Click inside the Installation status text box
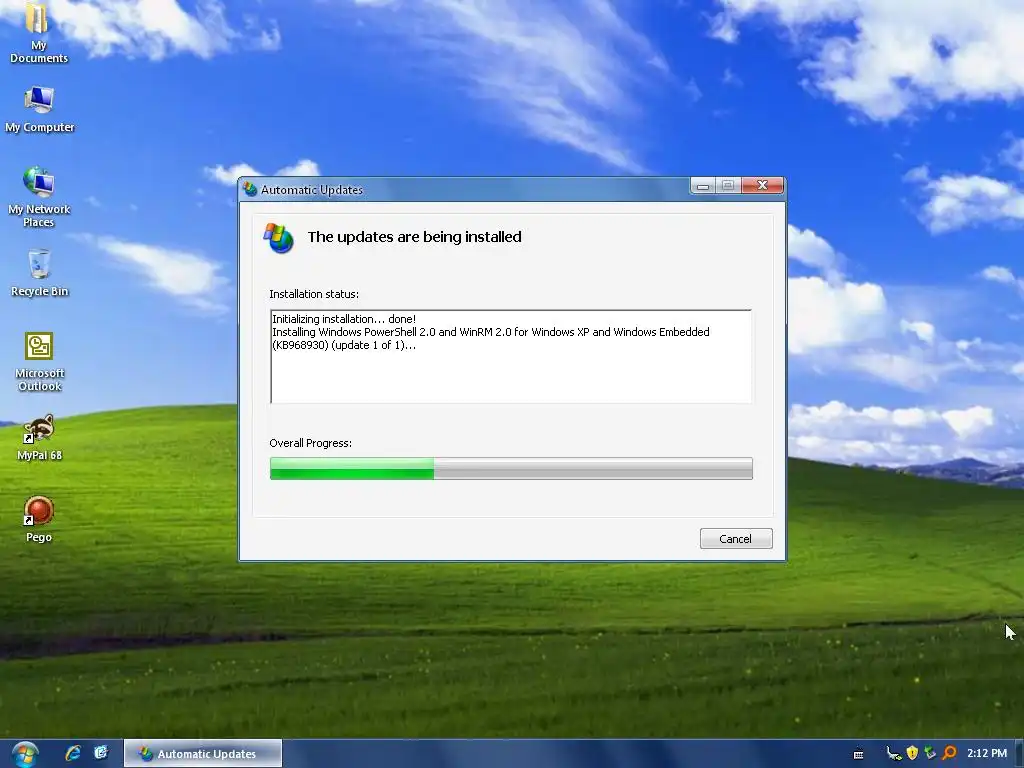 tap(511, 357)
